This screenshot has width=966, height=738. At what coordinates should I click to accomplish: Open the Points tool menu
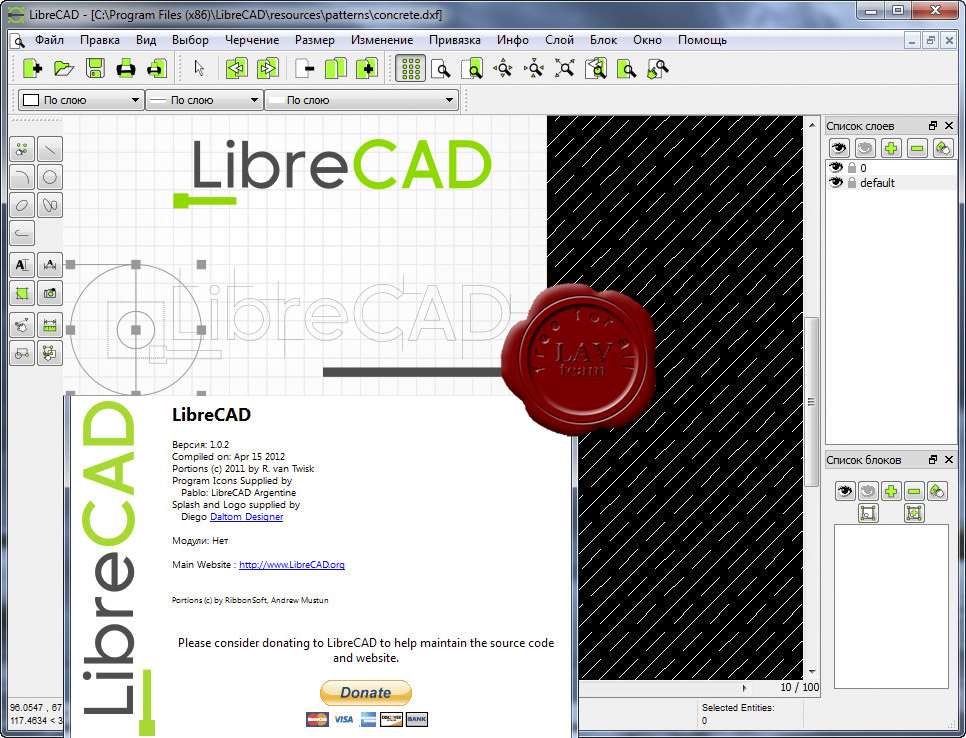(x=22, y=150)
